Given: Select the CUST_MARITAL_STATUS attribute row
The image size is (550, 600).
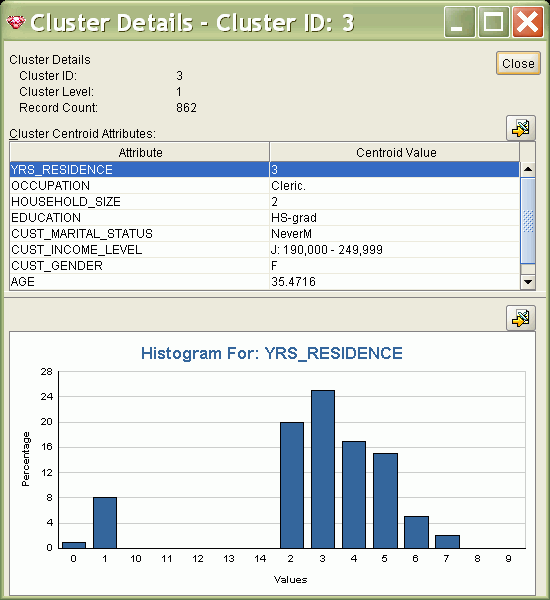Looking at the screenshot, I should tap(264, 233).
